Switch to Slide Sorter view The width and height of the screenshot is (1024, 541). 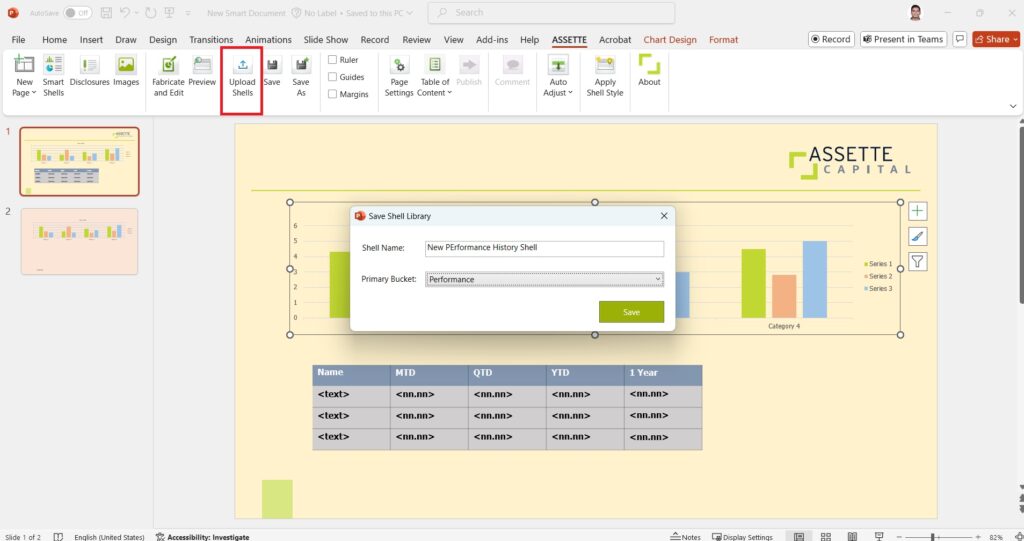click(x=825, y=536)
